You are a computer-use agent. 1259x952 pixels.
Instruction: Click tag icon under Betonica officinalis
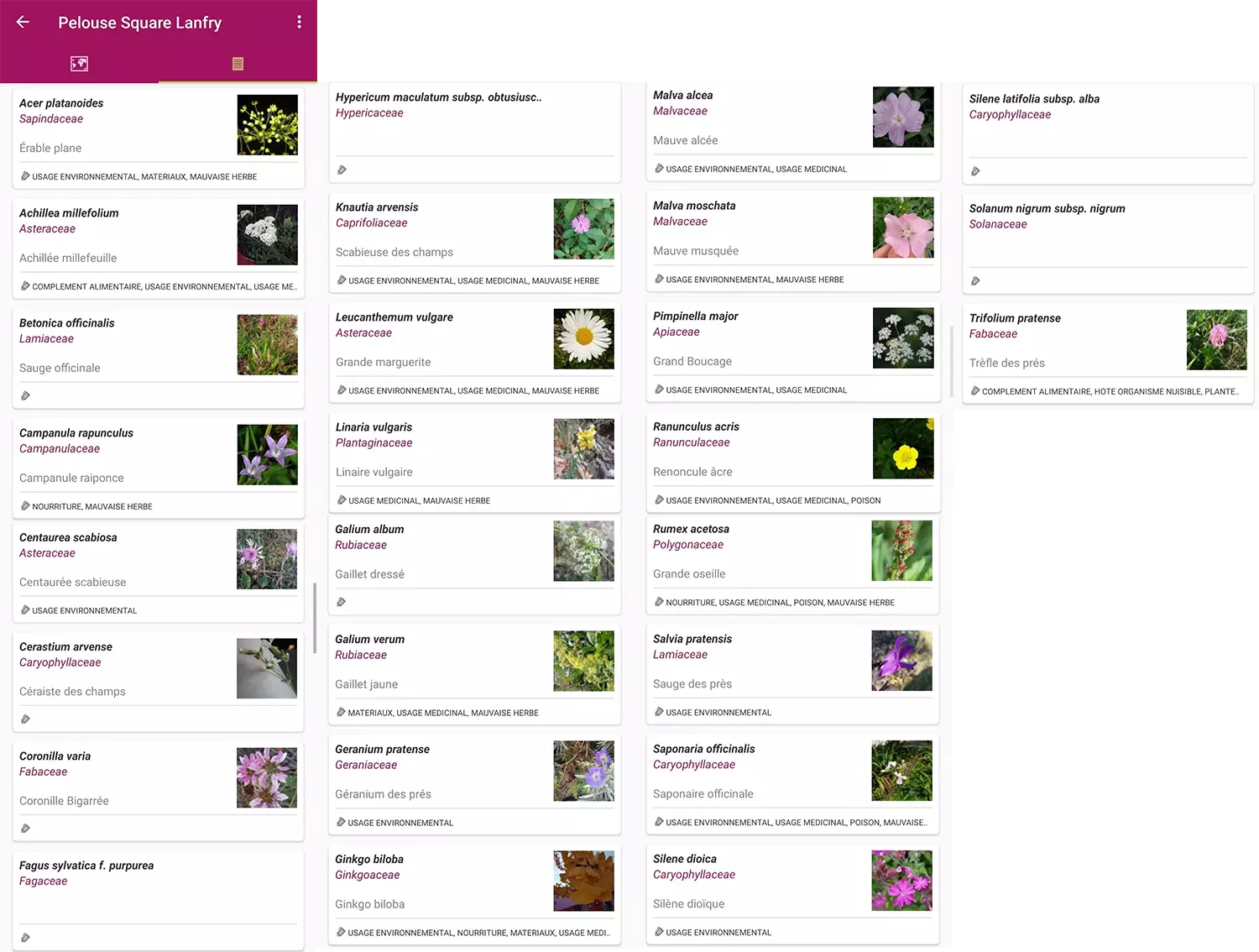click(x=26, y=395)
